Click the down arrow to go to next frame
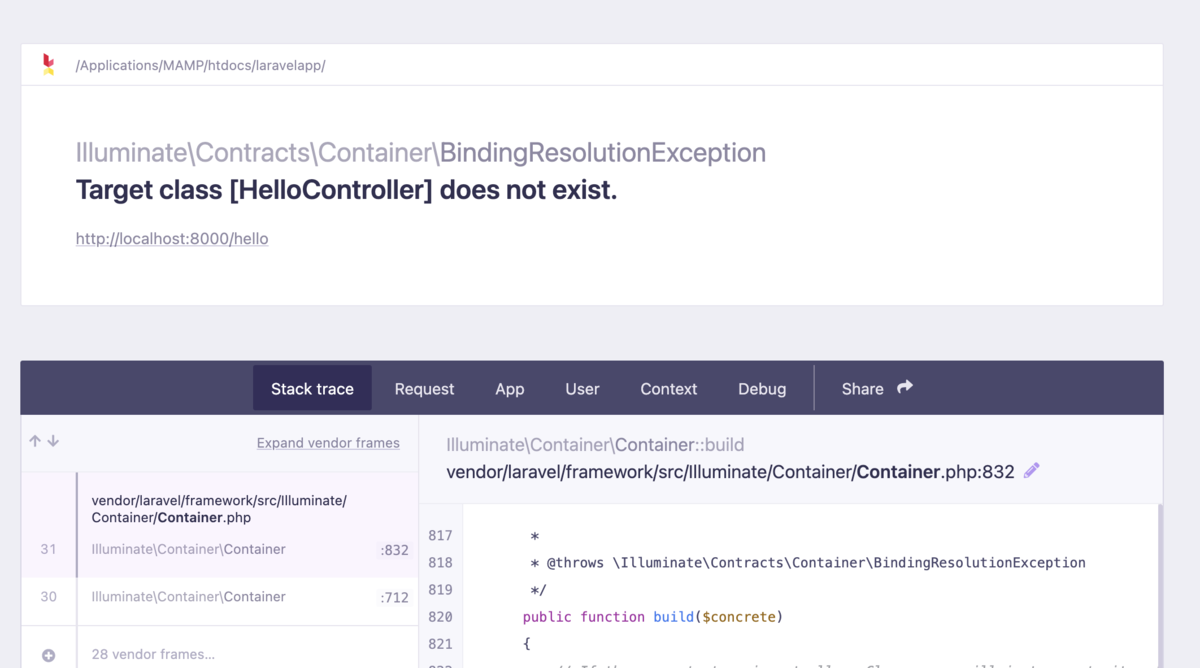1200x668 pixels. 52,440
